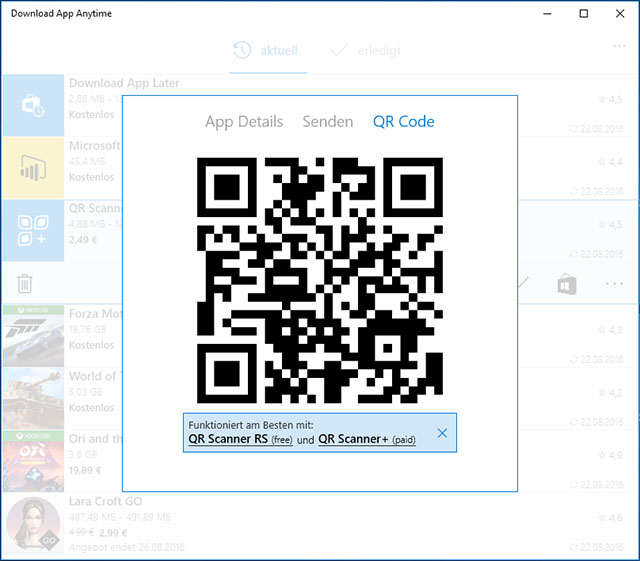This screenshot has height=561, width=640.
Task: Click the 4,6 star rating of Lara Croft GO
Action: point(610,518)
